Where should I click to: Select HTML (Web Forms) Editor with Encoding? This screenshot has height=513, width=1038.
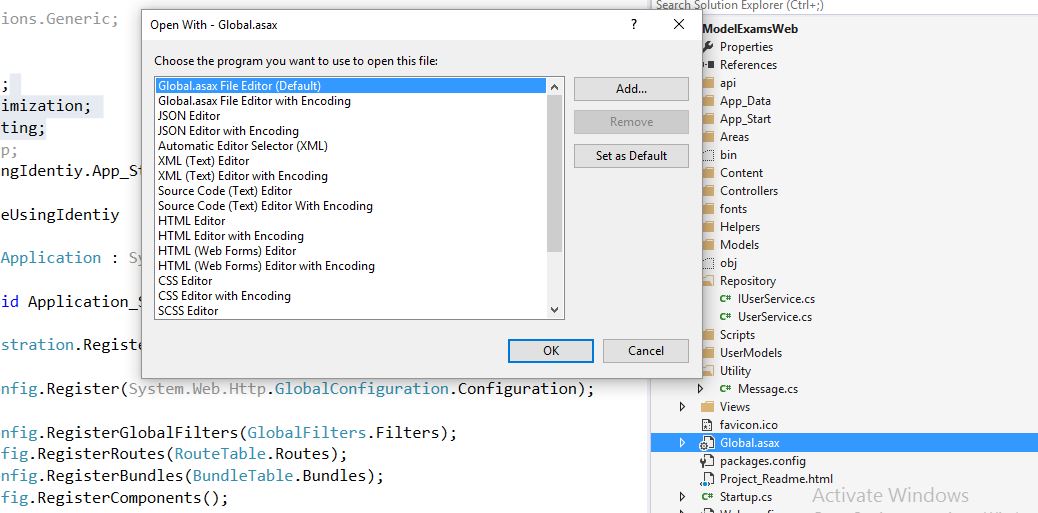tap(266, 266)
